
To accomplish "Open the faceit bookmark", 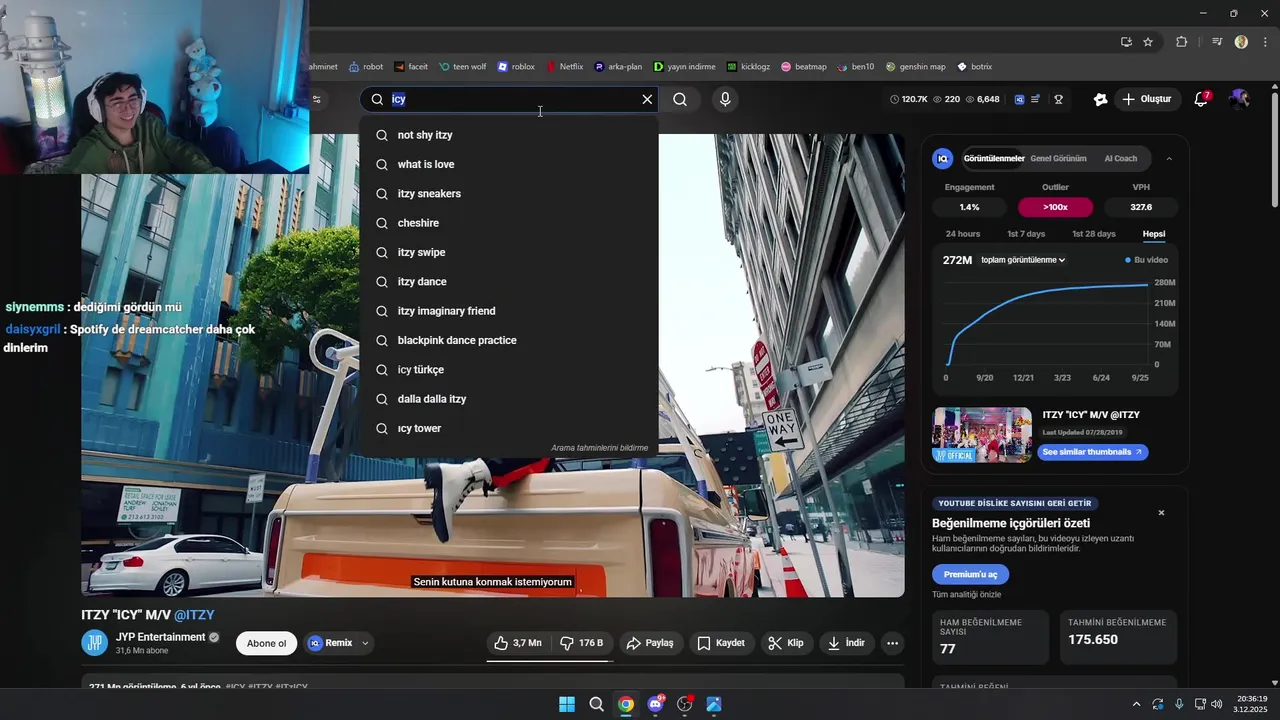I will point(411,67).
